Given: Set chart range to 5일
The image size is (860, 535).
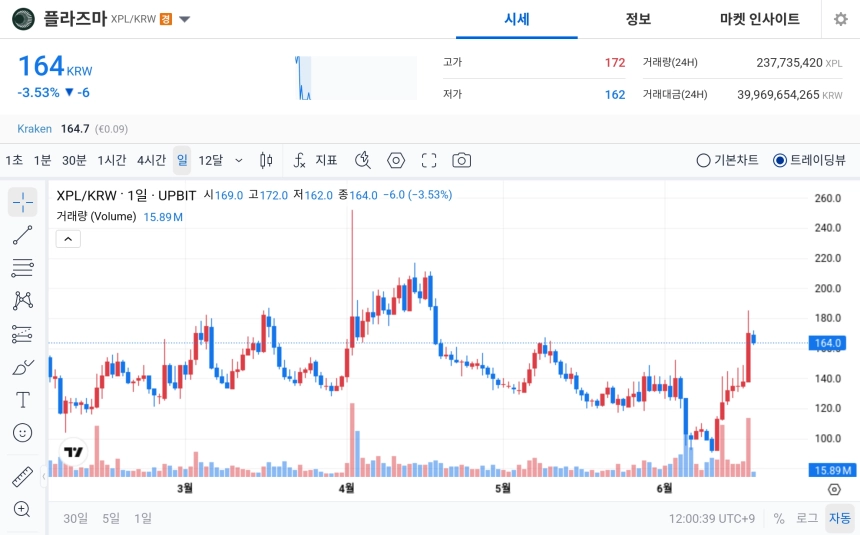Looking at the screenshot, I should pyautogui.click(x=111, y=518).
